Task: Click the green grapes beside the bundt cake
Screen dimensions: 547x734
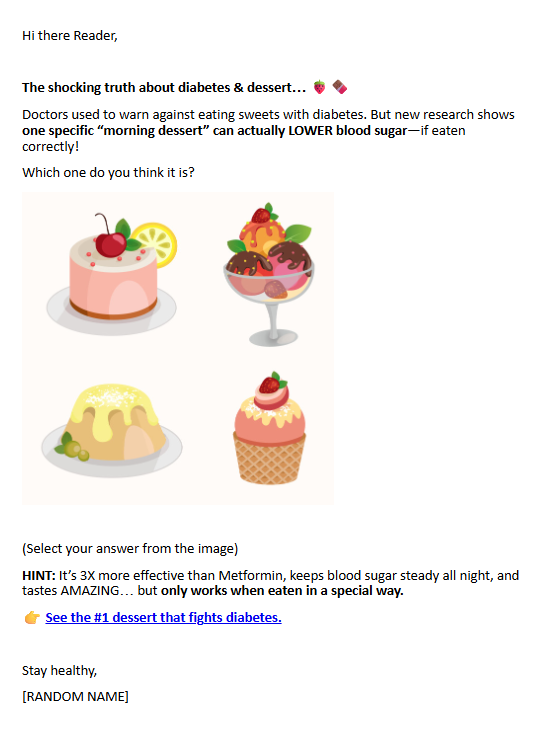Action: coord(74,449)
